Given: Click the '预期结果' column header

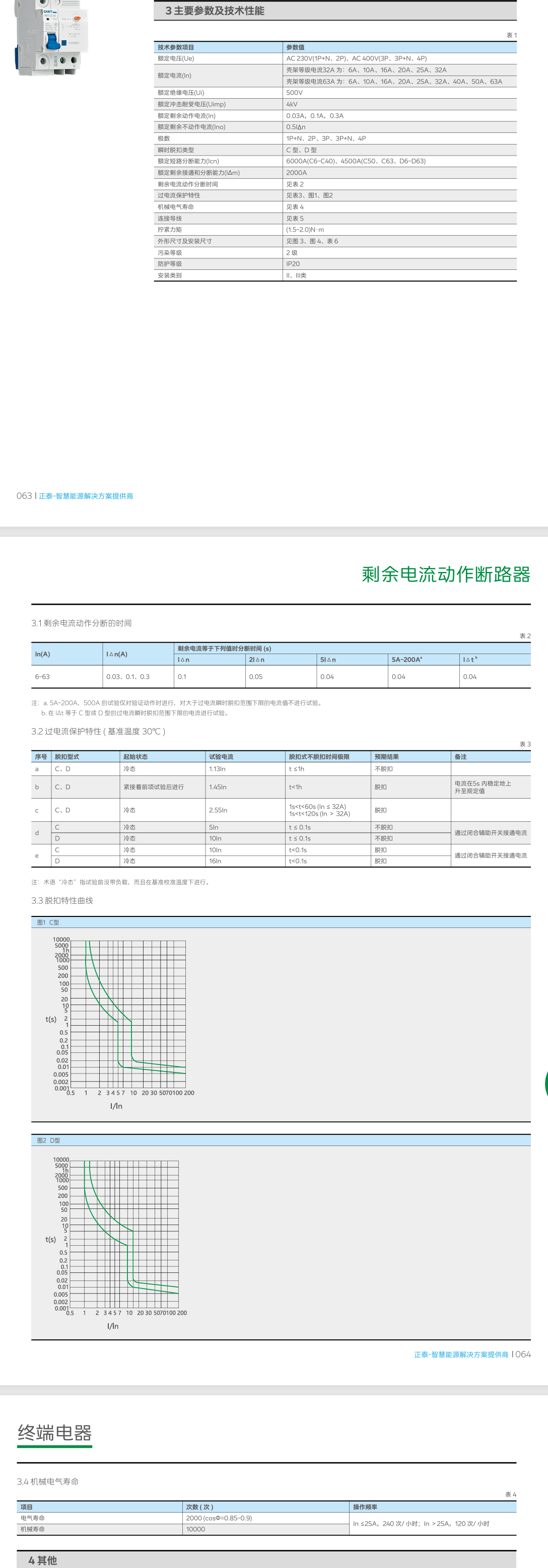Looking at the screenshot, I should tap(387, 757).
